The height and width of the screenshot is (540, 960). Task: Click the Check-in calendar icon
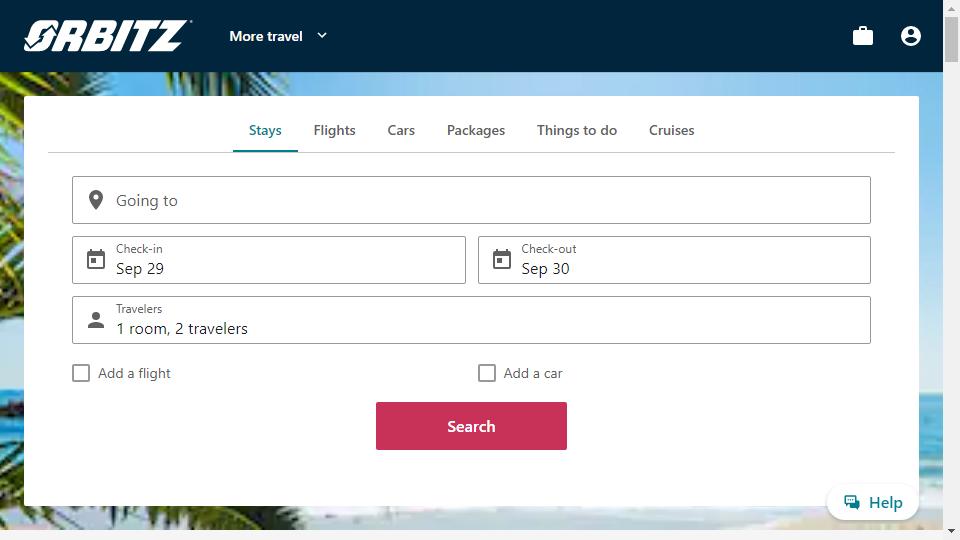coord(96,260)
